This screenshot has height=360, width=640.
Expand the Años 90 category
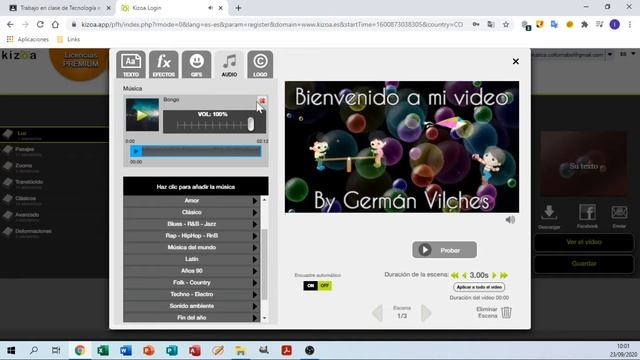[x=191, y=271]
